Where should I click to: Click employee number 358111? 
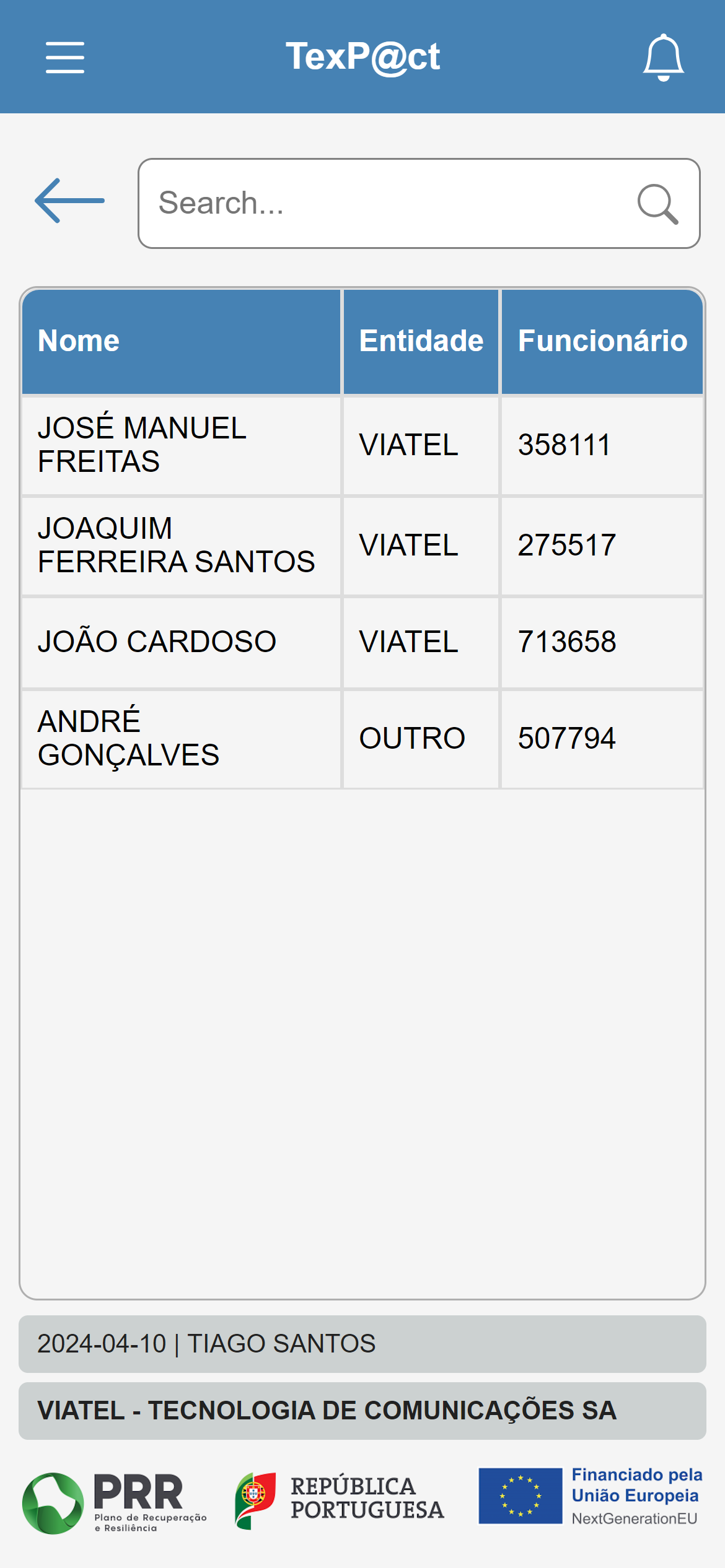click(565, 445)
